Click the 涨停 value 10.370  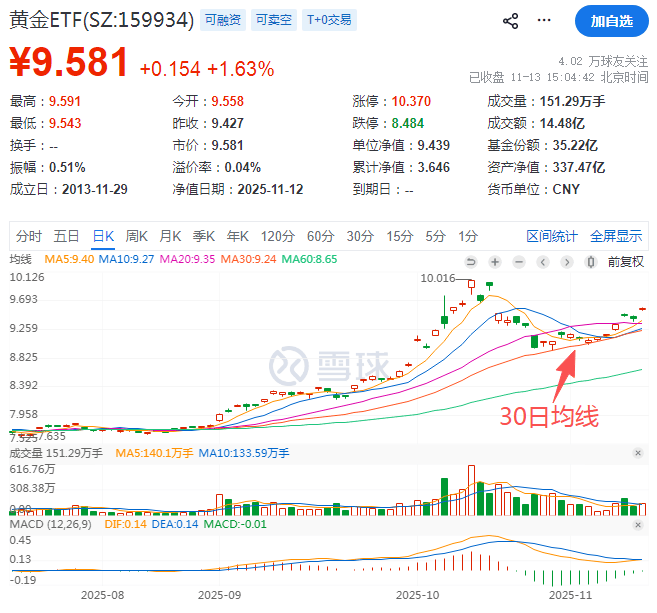click(x=411, y=101)
